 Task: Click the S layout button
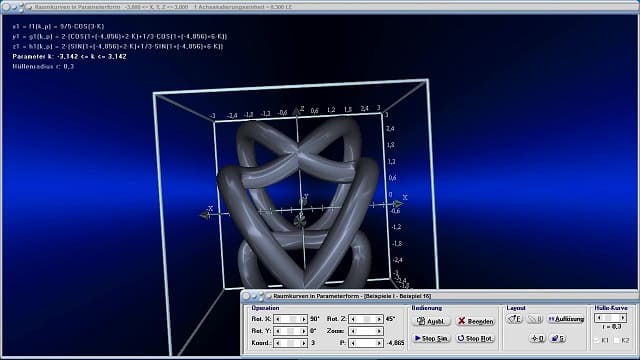(558, 338)
